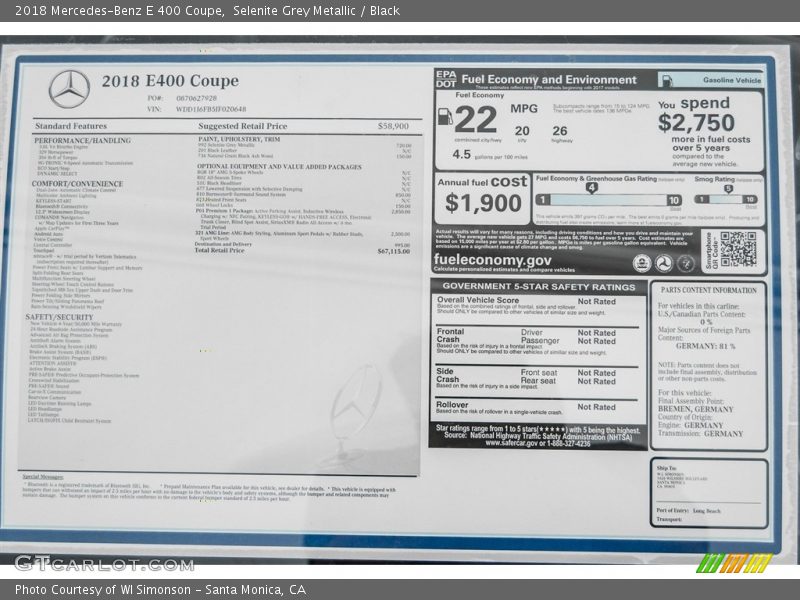Click the smartphone QR code
This screenshot has height=600, width=800.
(738, 249)
